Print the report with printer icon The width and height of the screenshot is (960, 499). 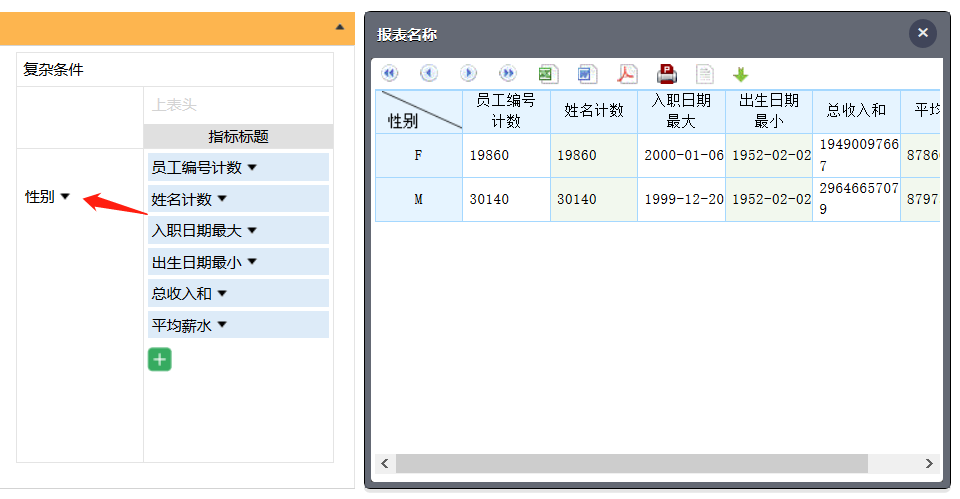[667, 74]
